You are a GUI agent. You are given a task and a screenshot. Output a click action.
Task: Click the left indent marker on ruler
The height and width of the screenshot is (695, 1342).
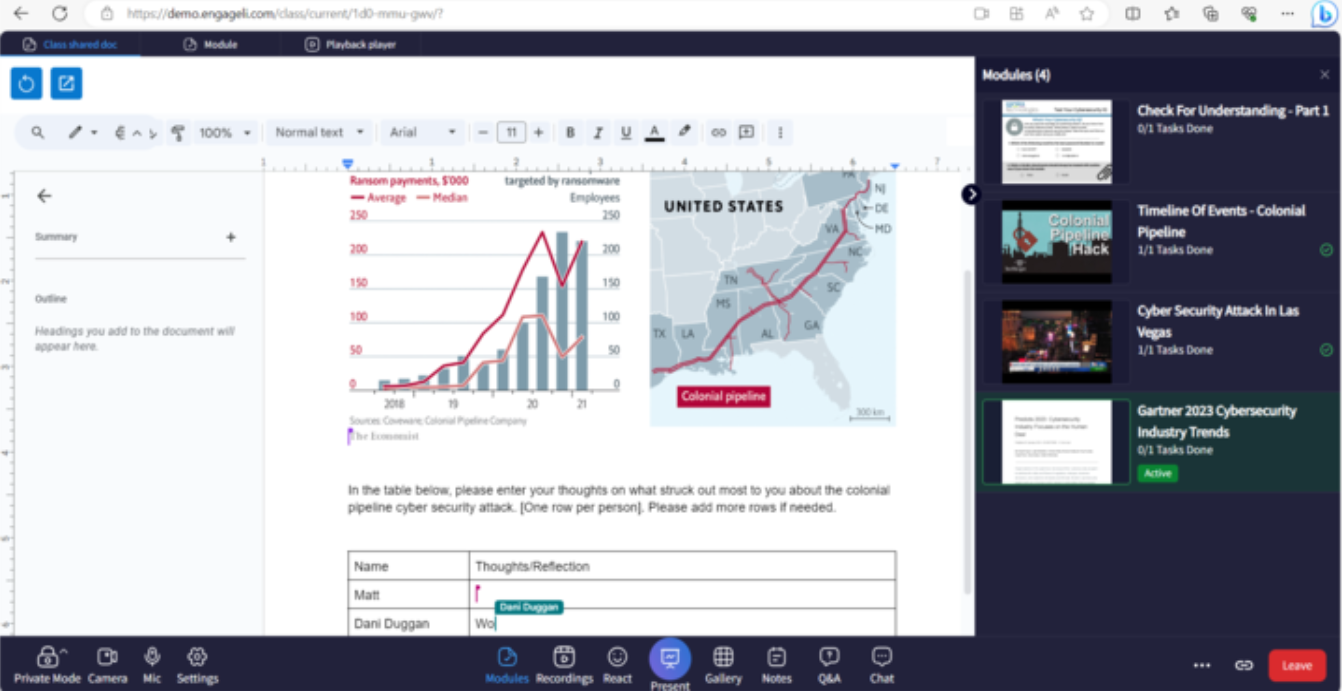[348, 164]
